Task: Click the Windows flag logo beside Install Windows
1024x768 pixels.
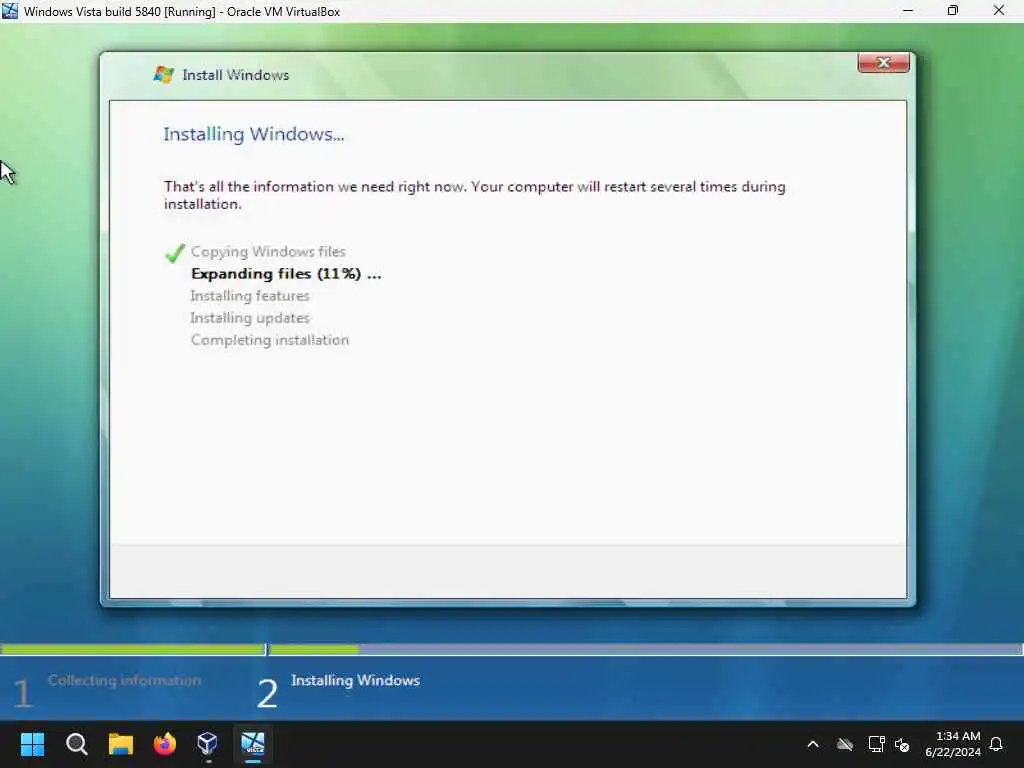Action: pyautogui.click(x=163, y=74)
